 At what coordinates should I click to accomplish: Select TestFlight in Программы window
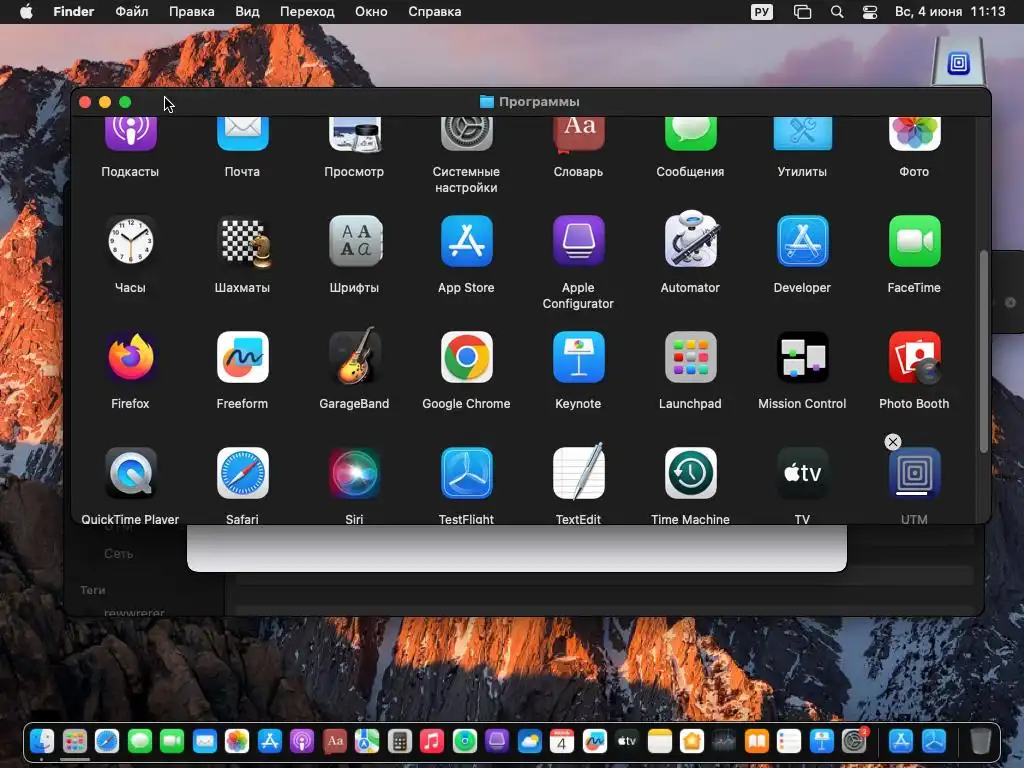pos(466,473)
